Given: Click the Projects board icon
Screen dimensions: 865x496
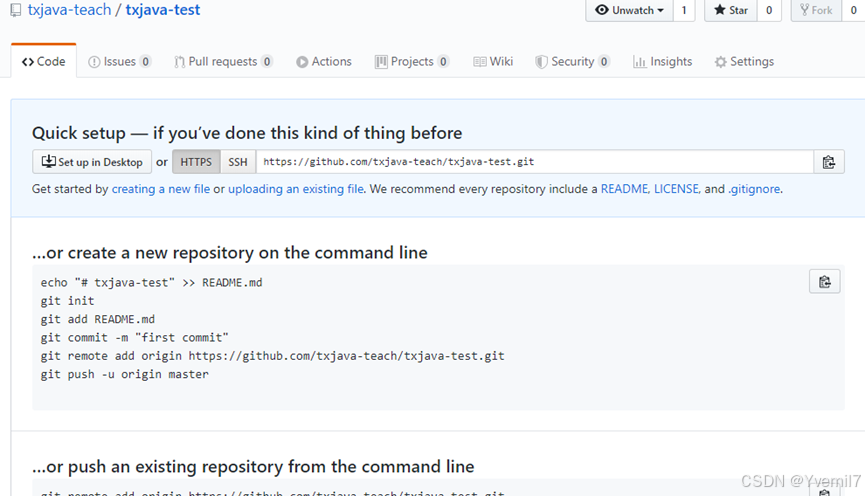Looking at the screenshot, I should [x=381, y=62].
